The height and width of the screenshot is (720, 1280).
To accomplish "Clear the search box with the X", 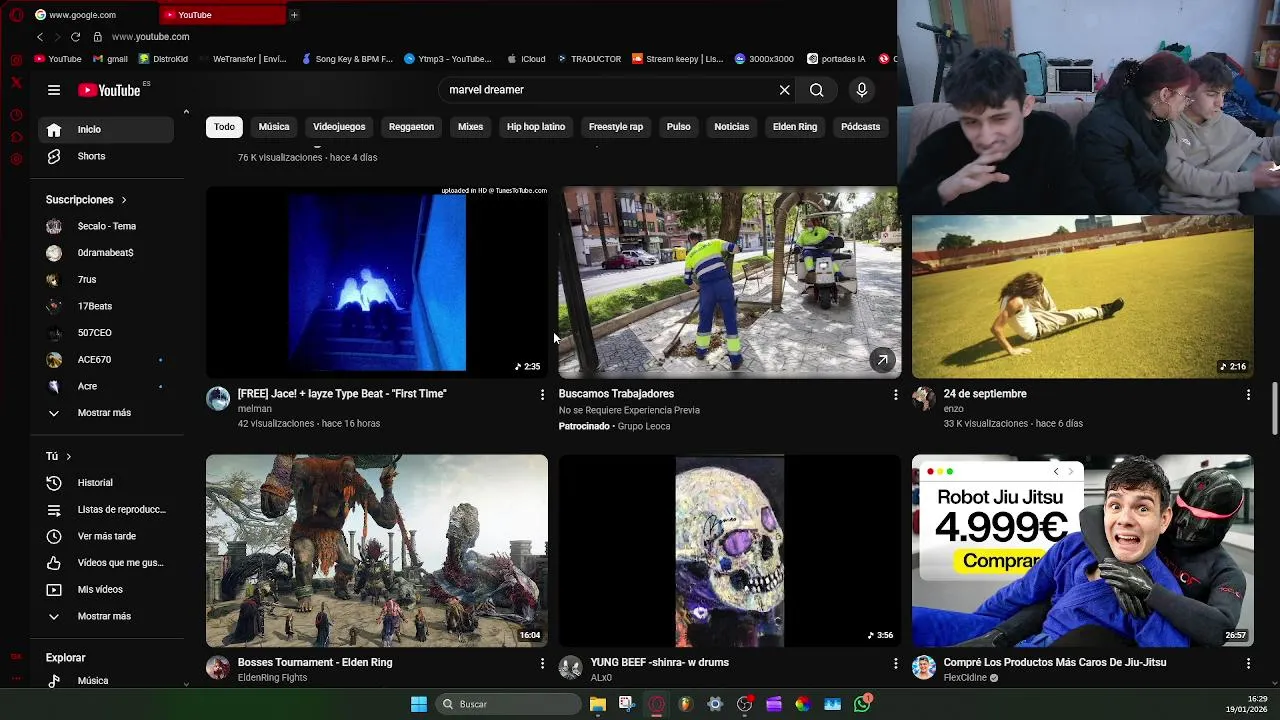I will [785, 90].
